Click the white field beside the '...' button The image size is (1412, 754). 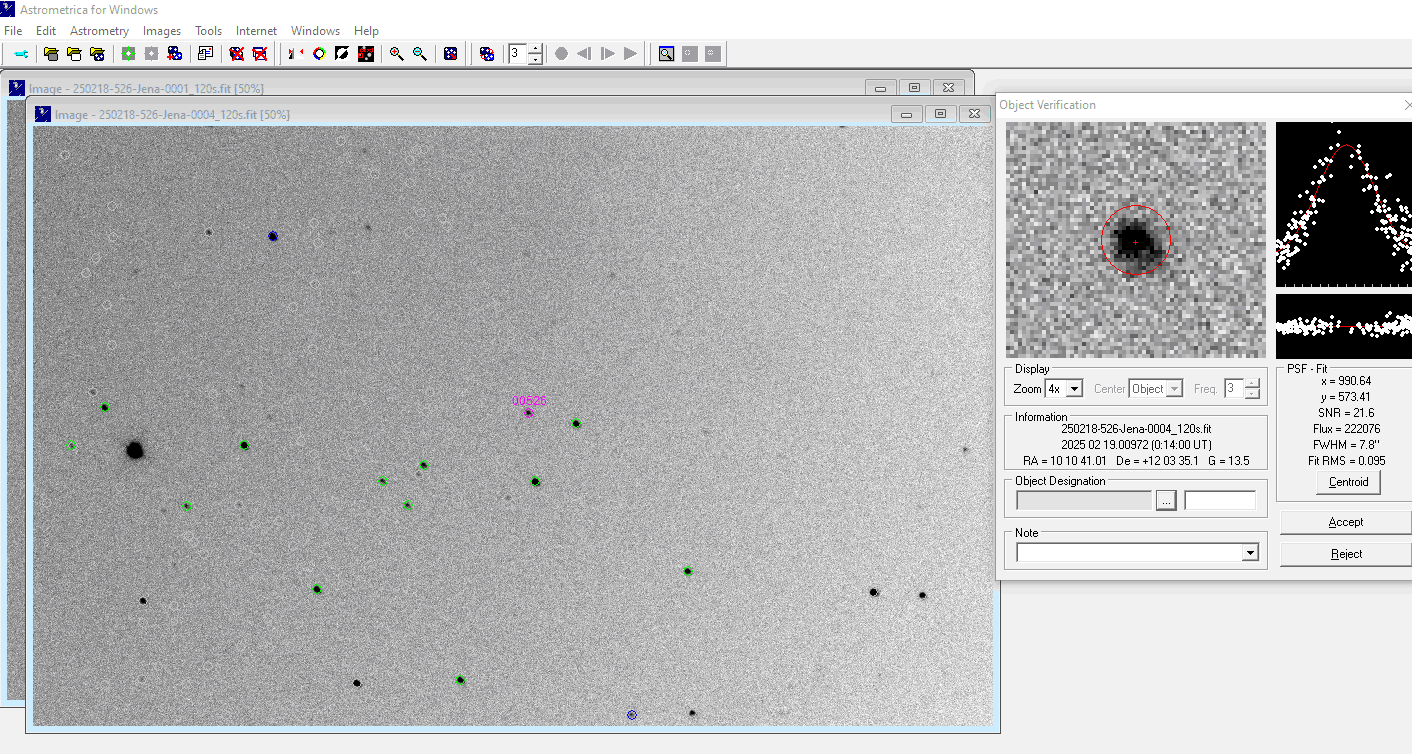pyautogui.click(x=1220, y=500)
